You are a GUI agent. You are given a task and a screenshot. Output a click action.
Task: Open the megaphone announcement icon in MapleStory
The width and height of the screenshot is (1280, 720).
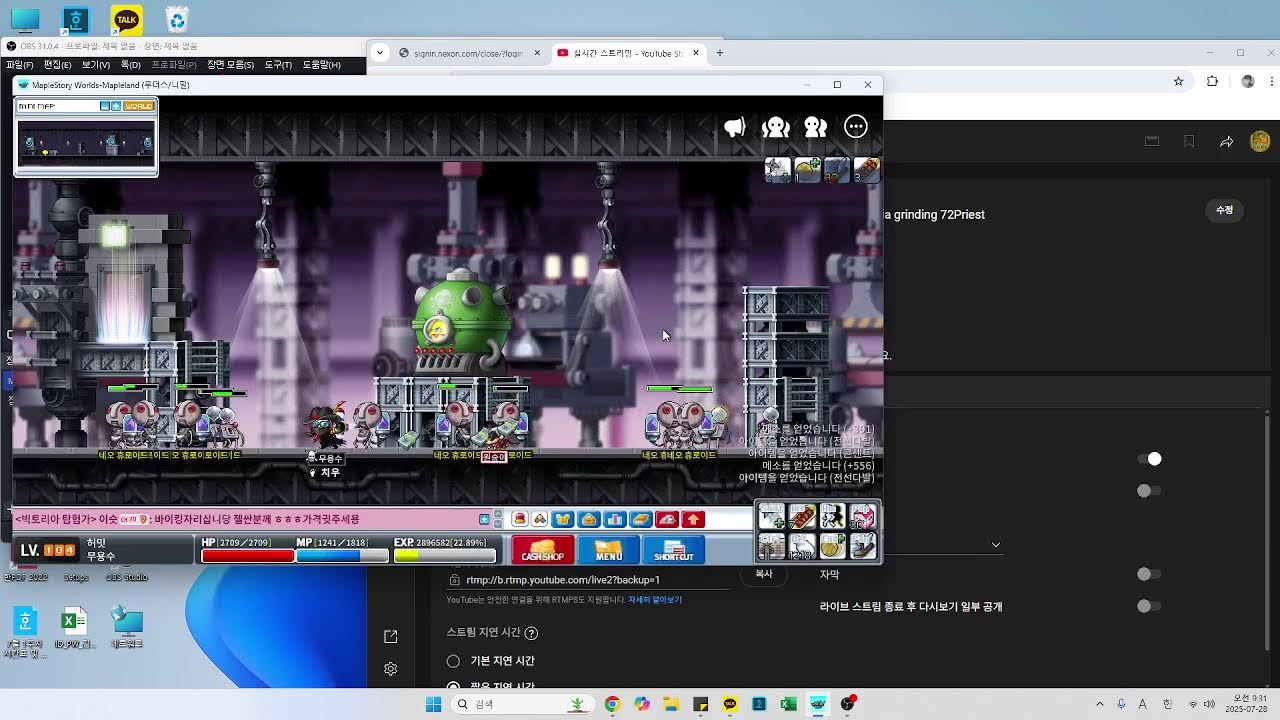(x=735, y=127)
